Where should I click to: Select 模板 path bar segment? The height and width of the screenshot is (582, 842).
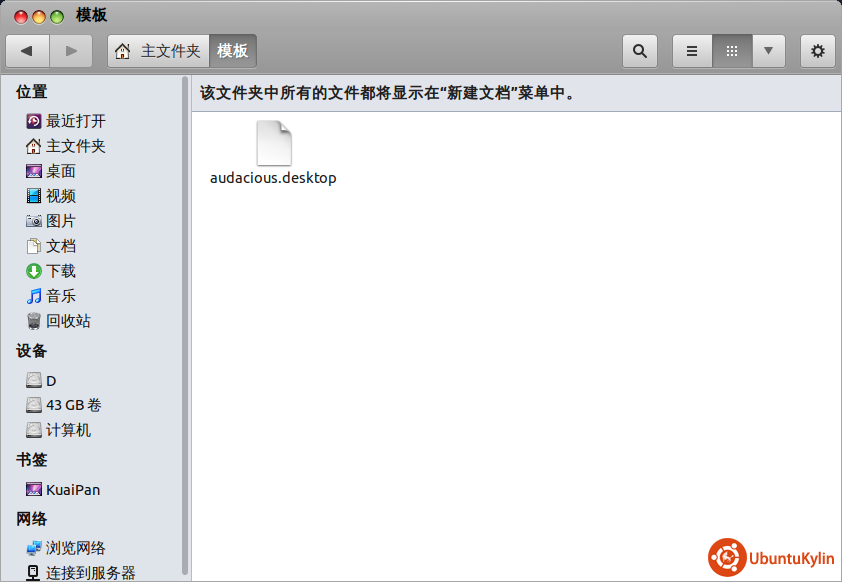pos(233,51)
